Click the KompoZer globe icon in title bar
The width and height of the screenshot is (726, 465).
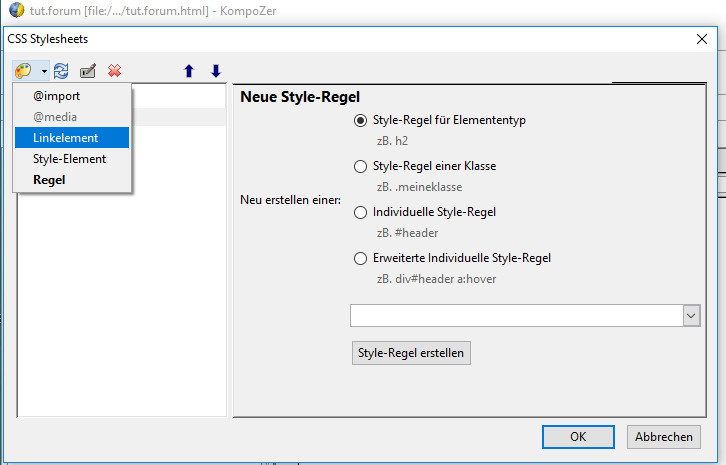[17, 10]
